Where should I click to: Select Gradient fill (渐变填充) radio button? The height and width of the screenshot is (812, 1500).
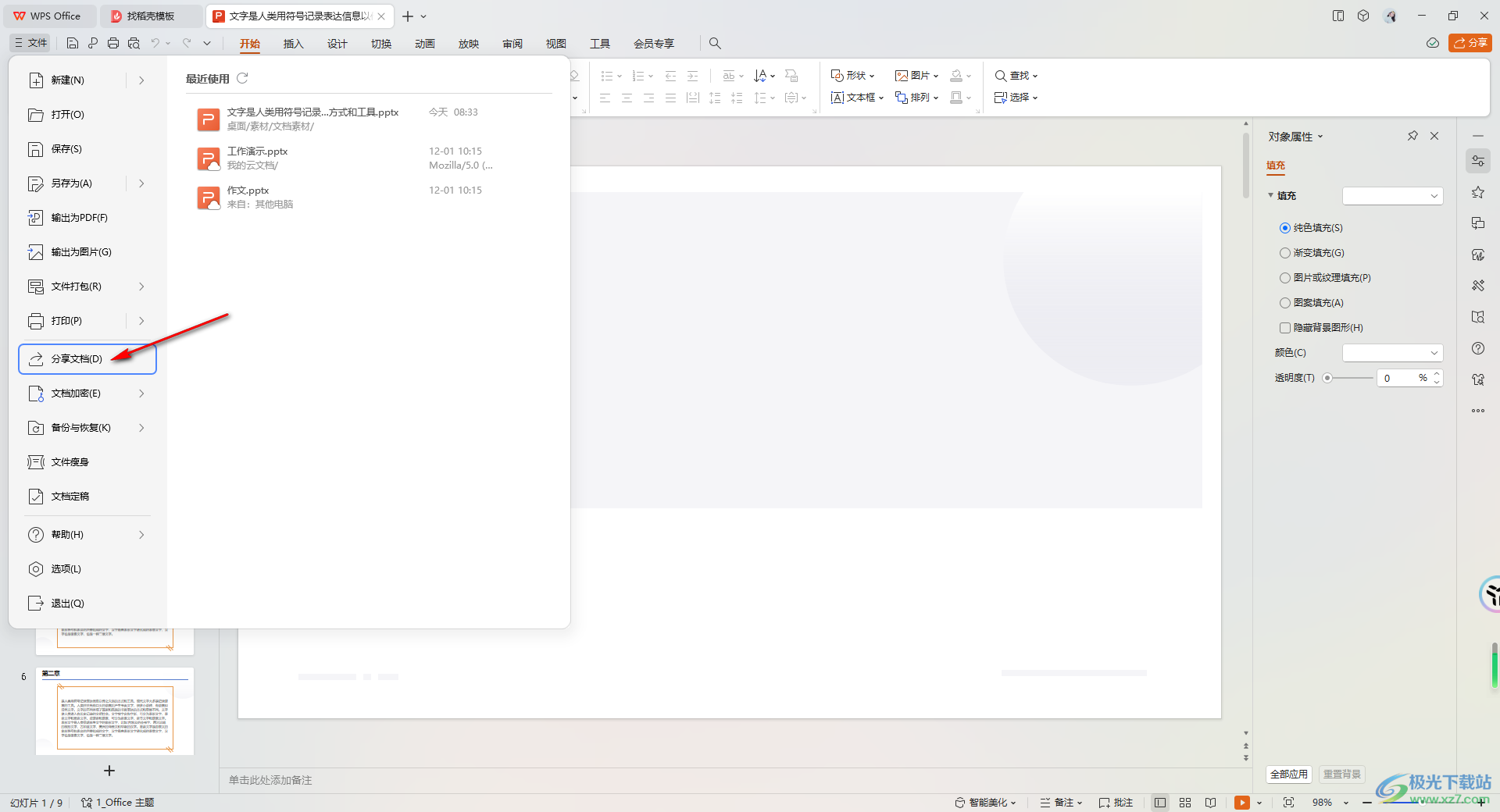1285,253
